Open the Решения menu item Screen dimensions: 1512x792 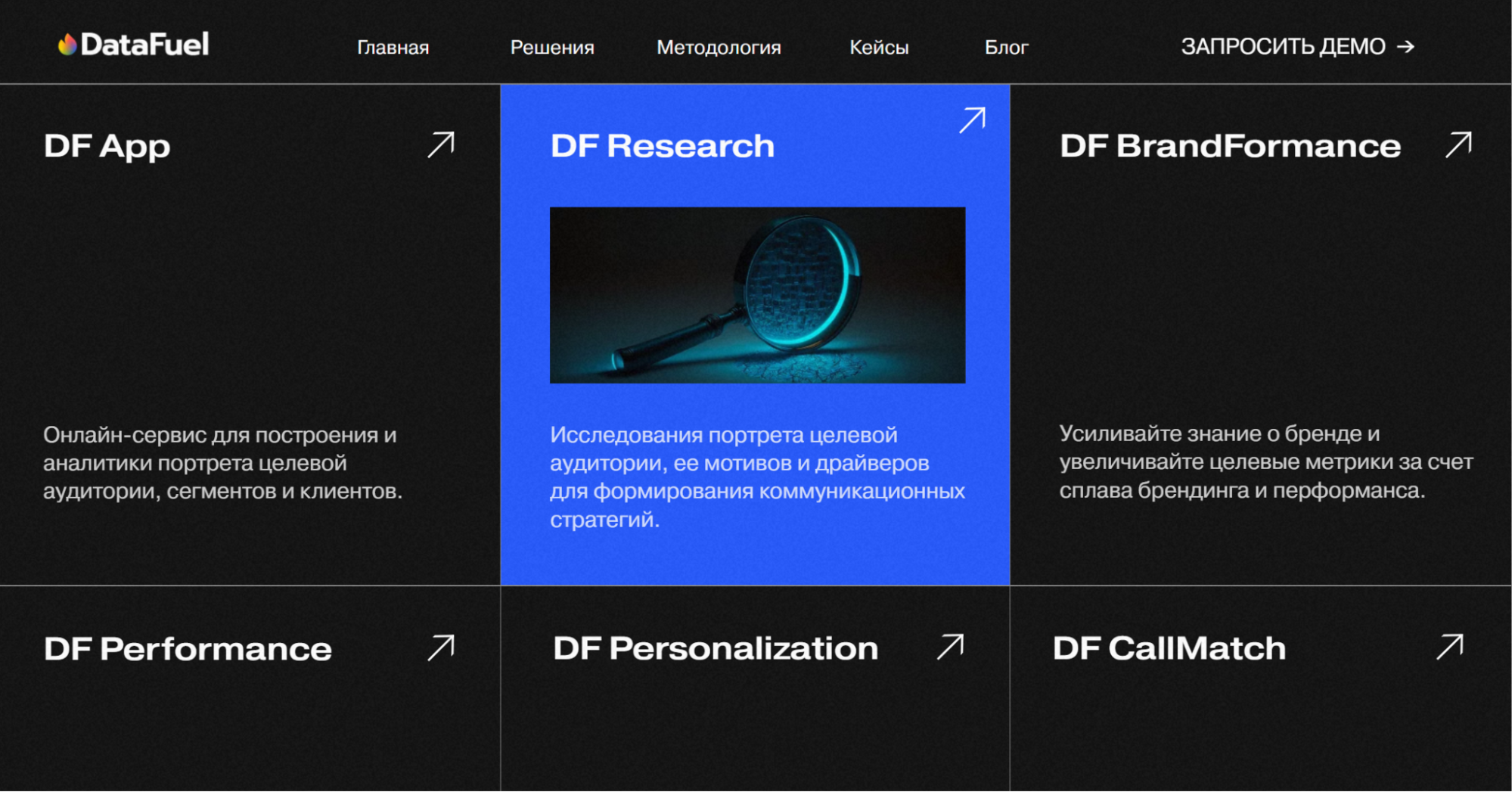tap(552, 47)
